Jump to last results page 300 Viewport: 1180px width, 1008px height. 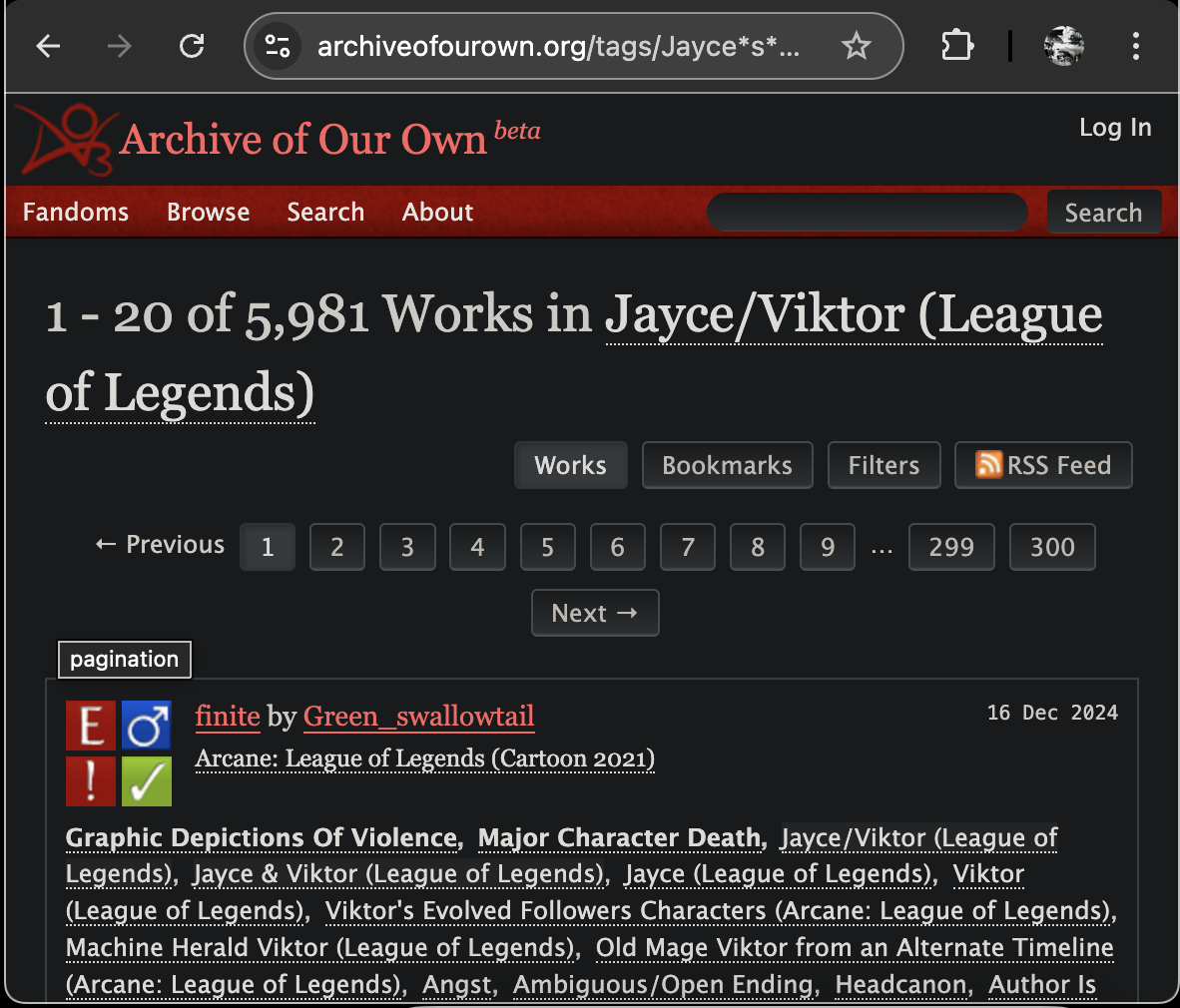[1052, 547]
